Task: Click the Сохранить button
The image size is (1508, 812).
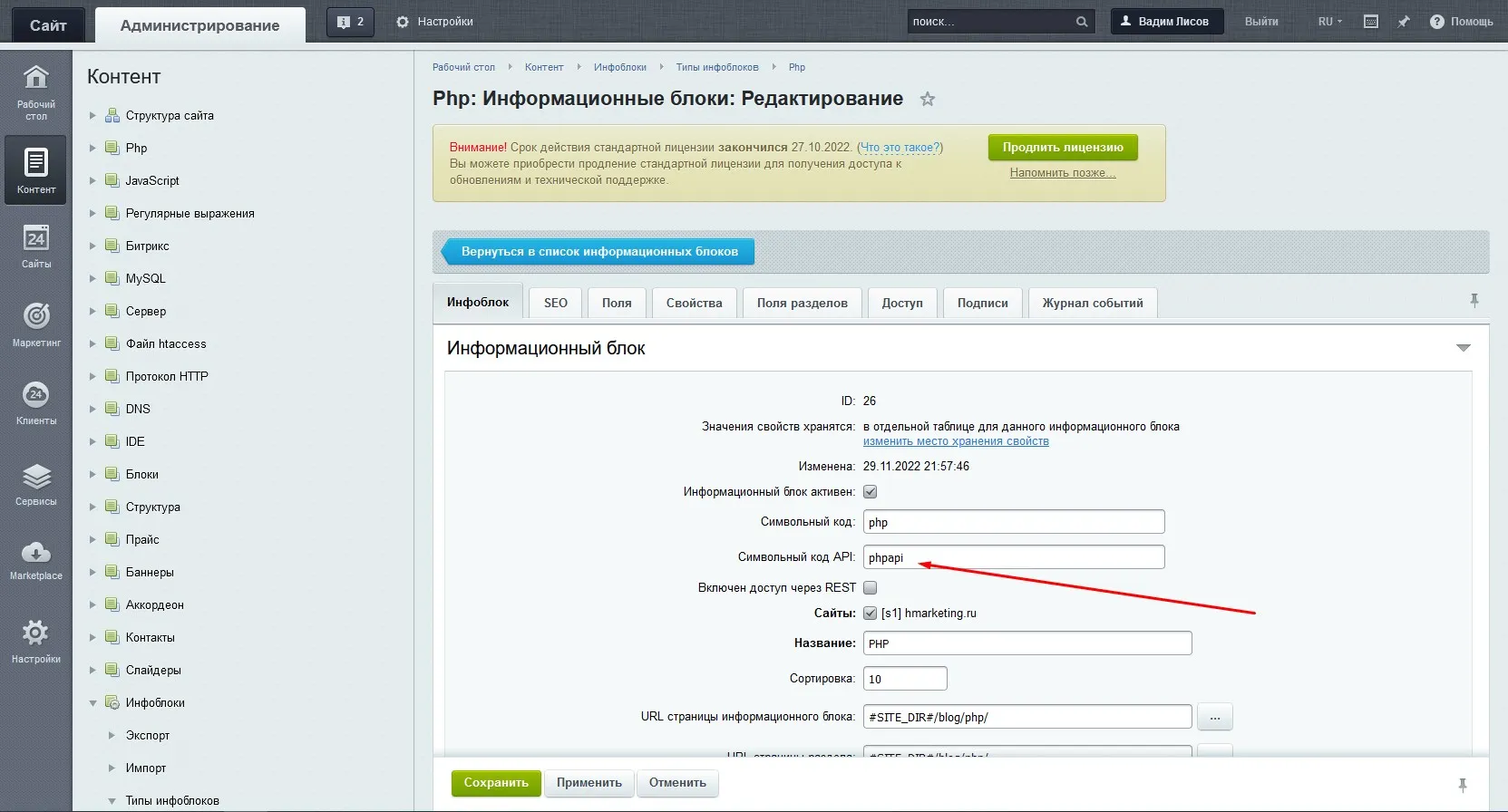Action: [496, 783]
